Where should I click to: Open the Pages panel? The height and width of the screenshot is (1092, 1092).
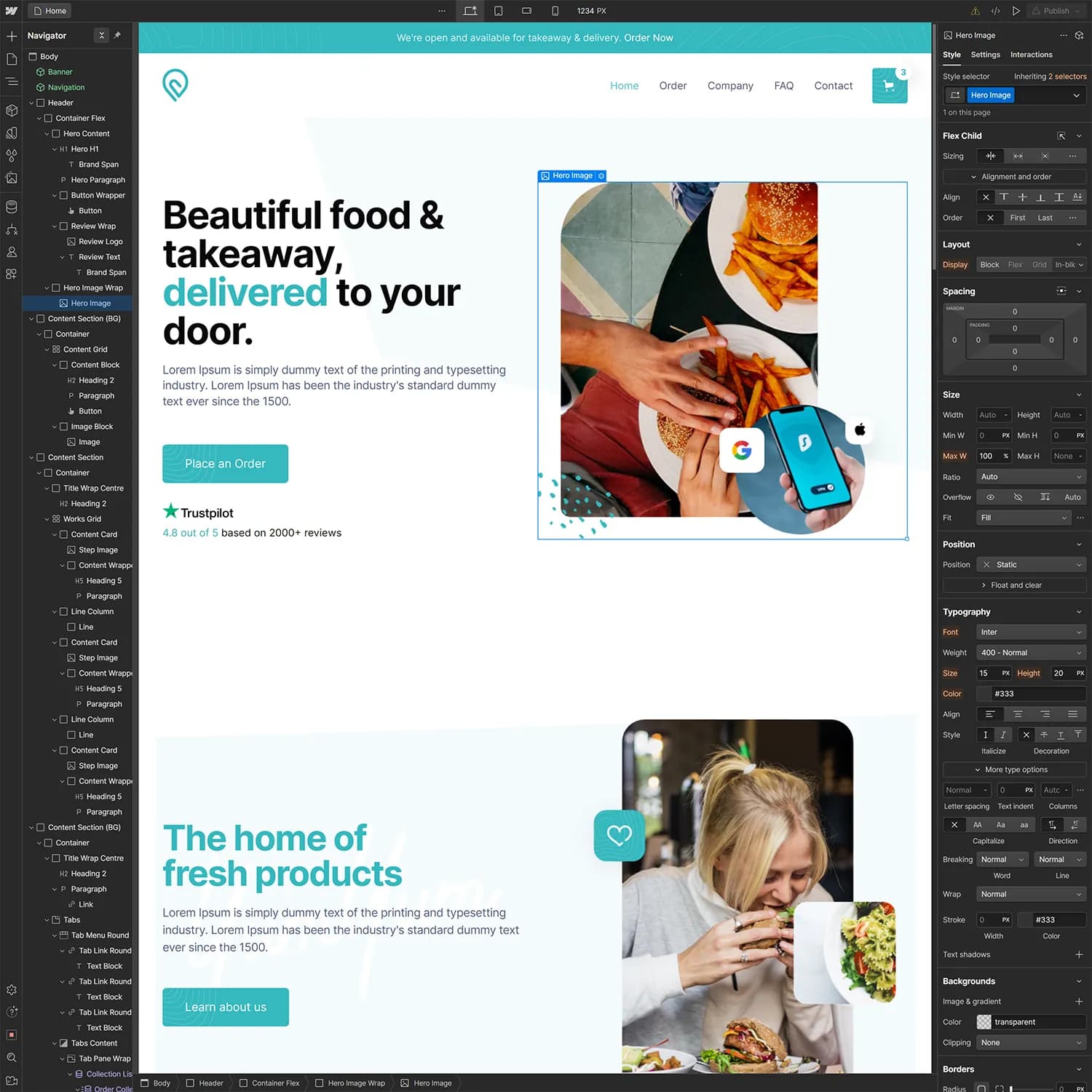tap(11, 60)
